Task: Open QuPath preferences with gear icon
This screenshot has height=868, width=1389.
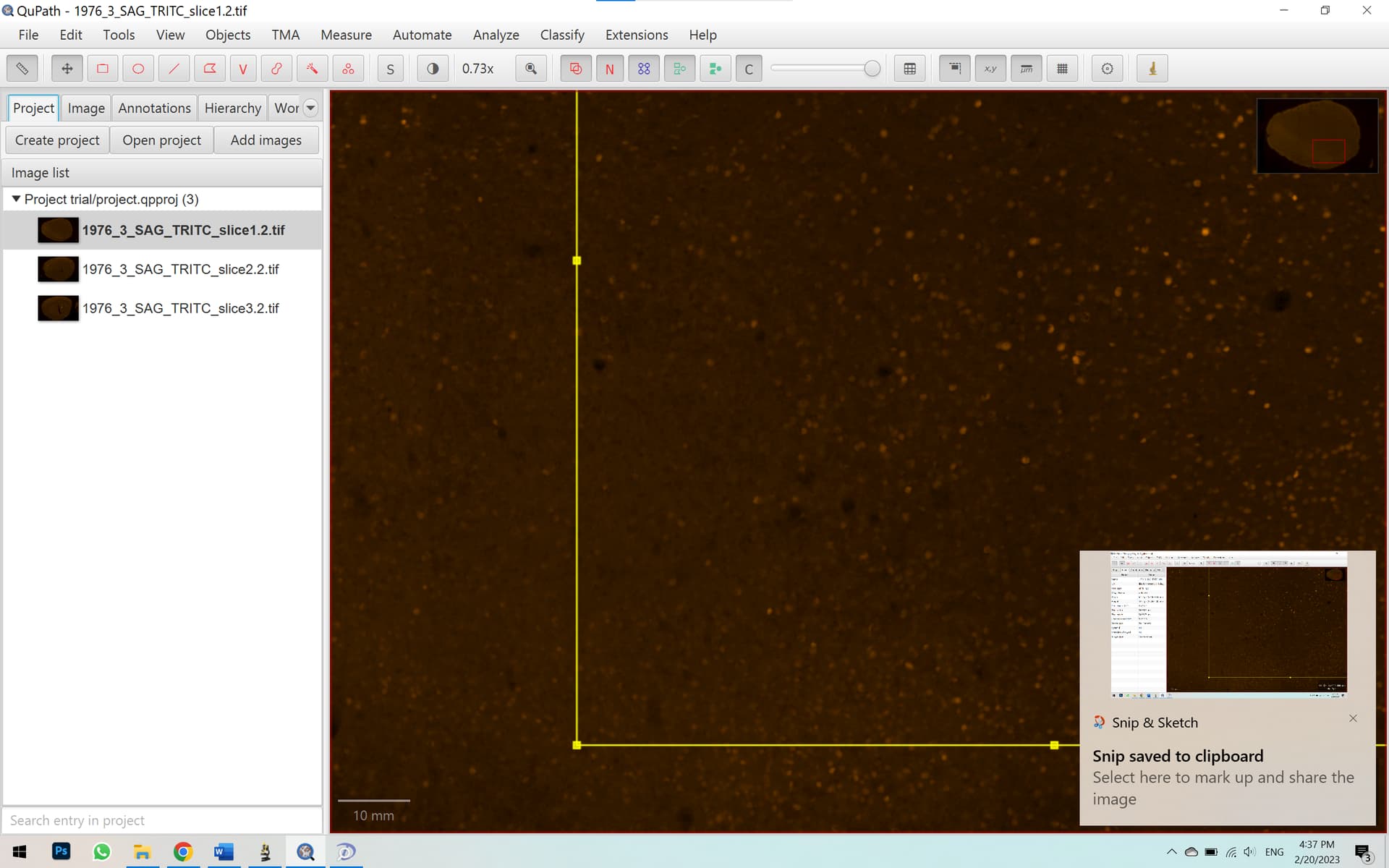Action: tap(1107, 68)
